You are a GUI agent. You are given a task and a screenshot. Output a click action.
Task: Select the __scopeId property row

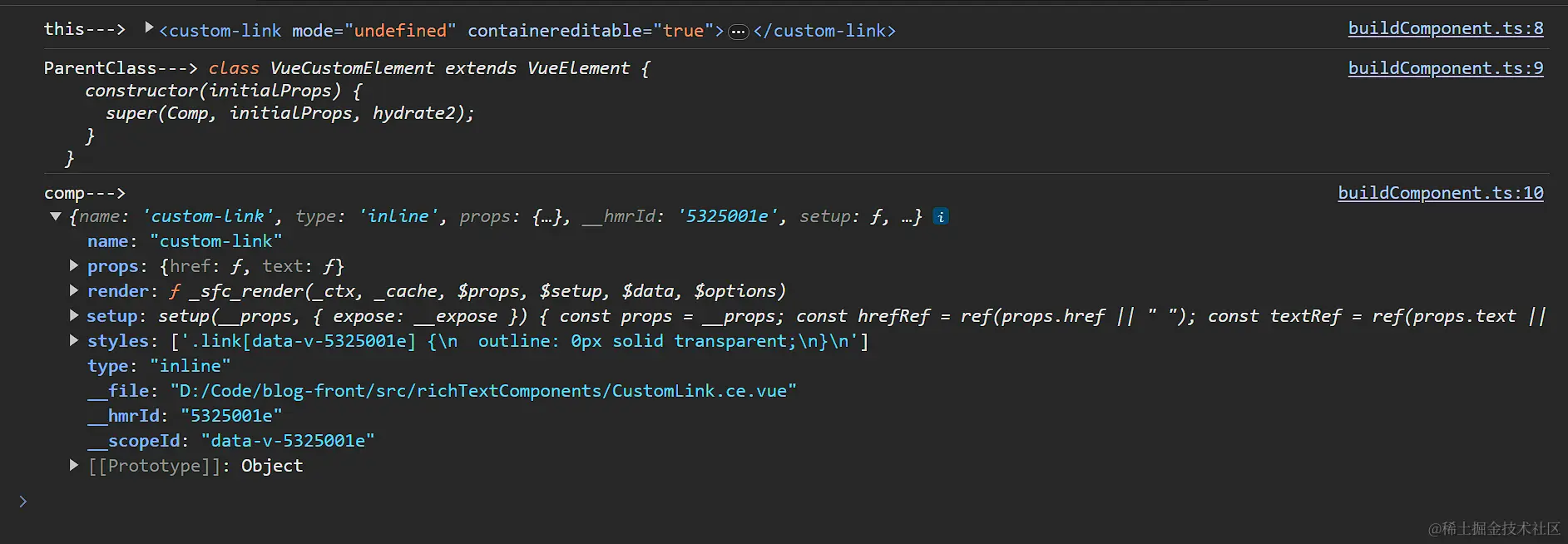pos(230,441)
